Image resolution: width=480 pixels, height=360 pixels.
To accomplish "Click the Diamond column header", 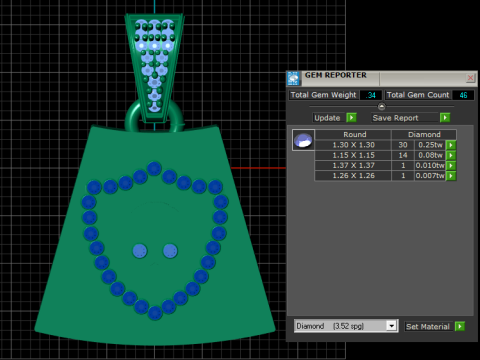I will point(424,135).
